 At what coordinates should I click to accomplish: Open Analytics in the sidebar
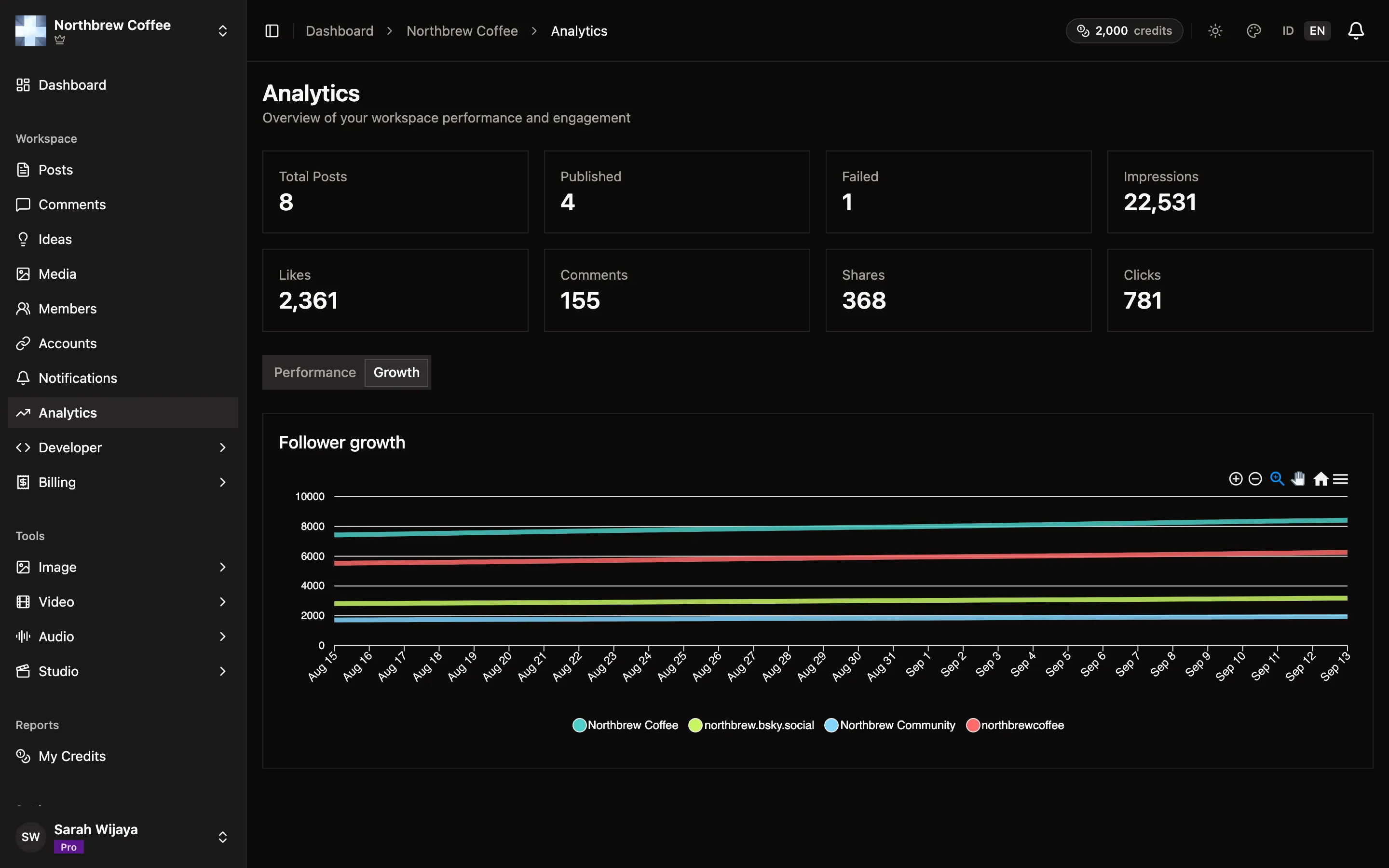[x=123, y=413]
